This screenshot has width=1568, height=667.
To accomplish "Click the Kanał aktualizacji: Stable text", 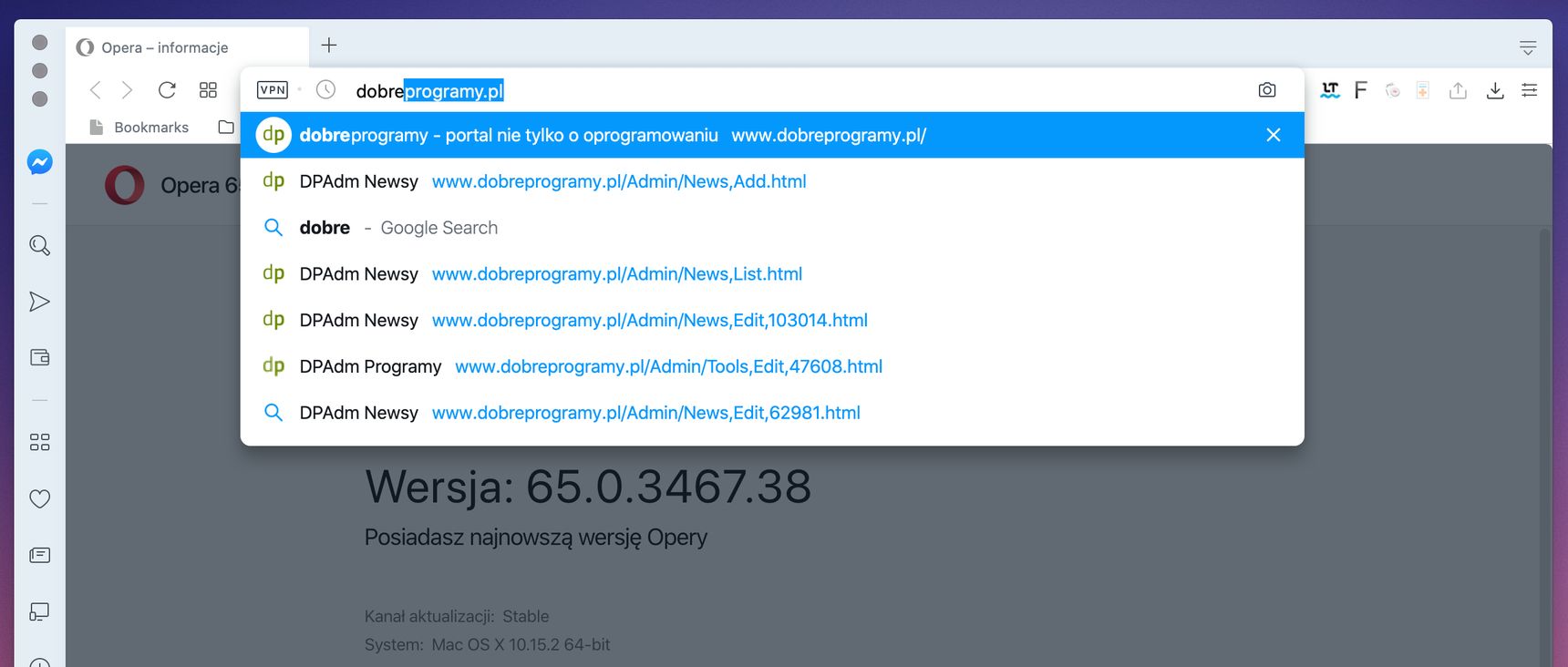I will pos(457,617).
